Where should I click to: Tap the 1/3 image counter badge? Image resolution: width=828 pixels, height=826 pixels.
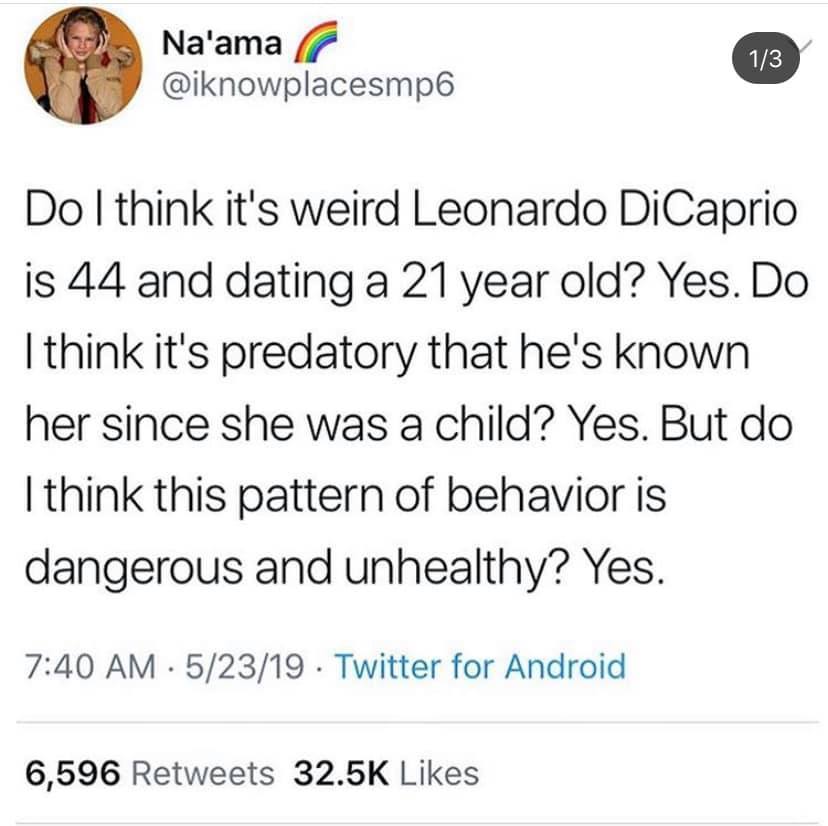[x=766, y=59]
